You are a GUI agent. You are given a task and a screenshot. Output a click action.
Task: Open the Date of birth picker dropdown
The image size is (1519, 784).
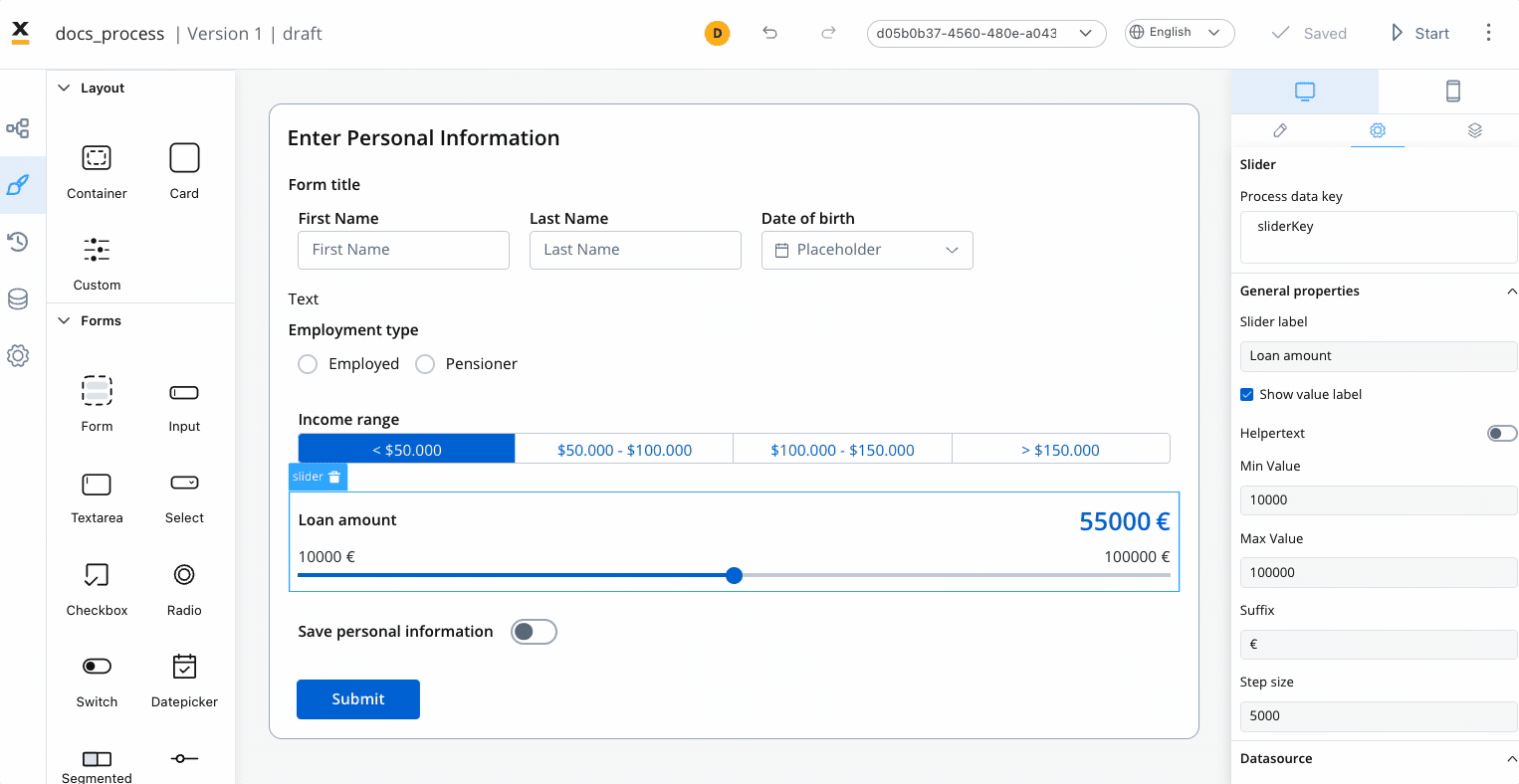point(867,251)
